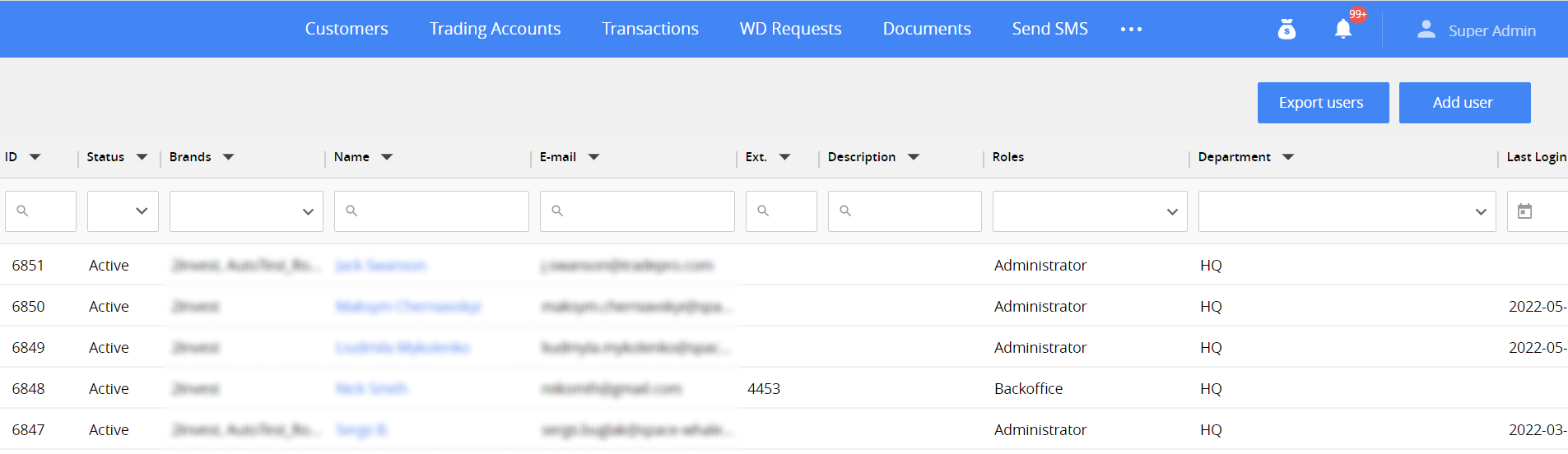Click the Last Login column header
Image resolution: width=1568 pixels, height=454 pixels.
tap(1536, 157)
